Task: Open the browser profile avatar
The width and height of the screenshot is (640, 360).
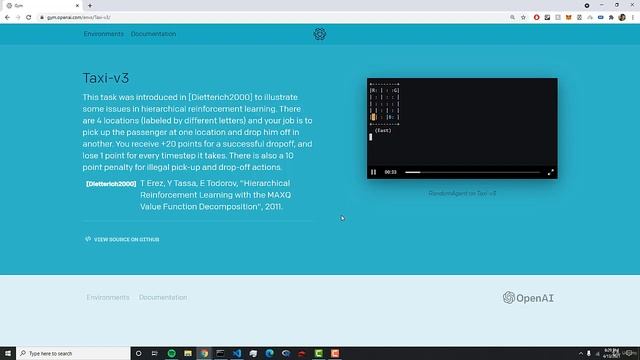Action: (x=622, y=18)
